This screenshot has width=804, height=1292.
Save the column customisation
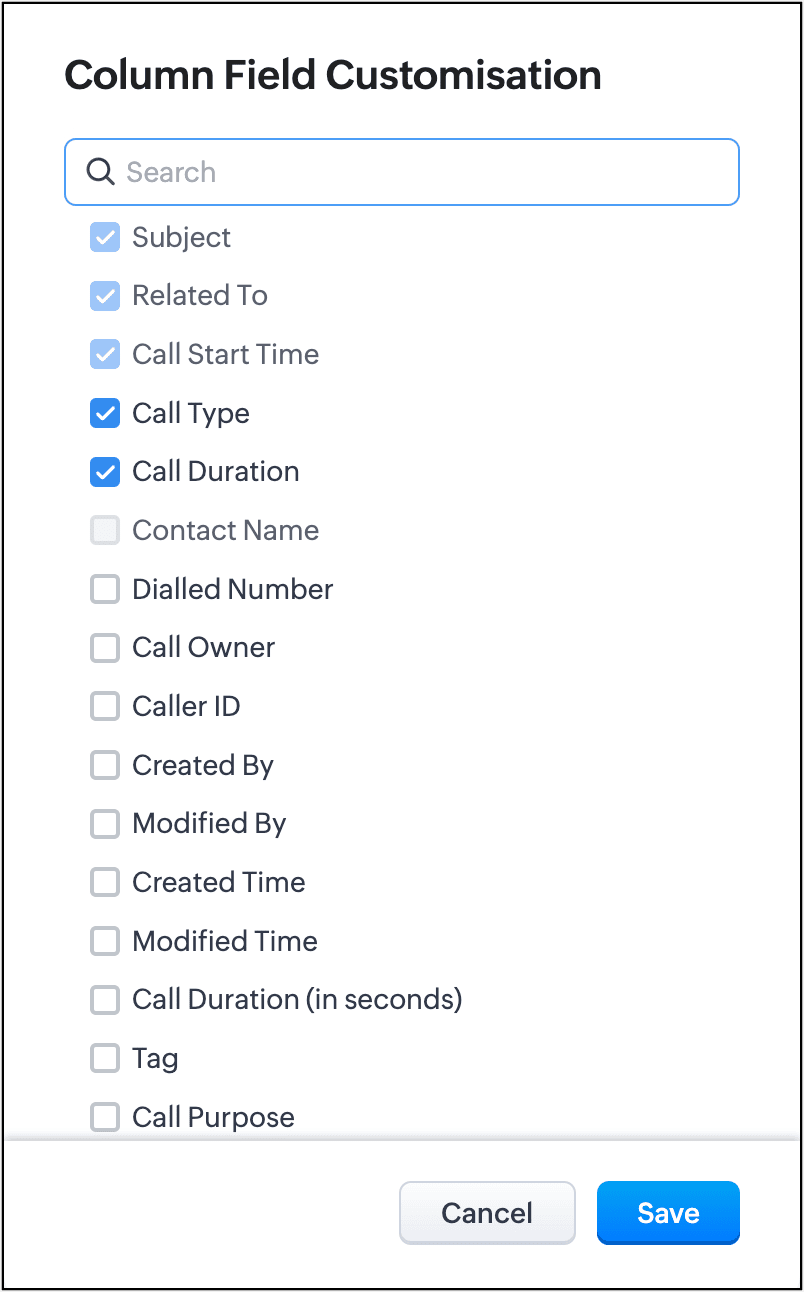tap(668, 1213)
